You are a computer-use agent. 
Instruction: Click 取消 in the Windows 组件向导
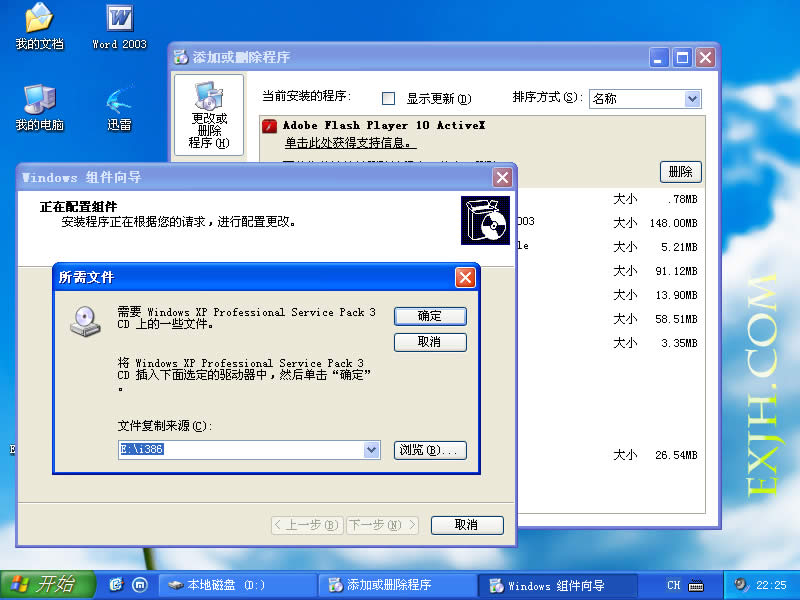467,525
